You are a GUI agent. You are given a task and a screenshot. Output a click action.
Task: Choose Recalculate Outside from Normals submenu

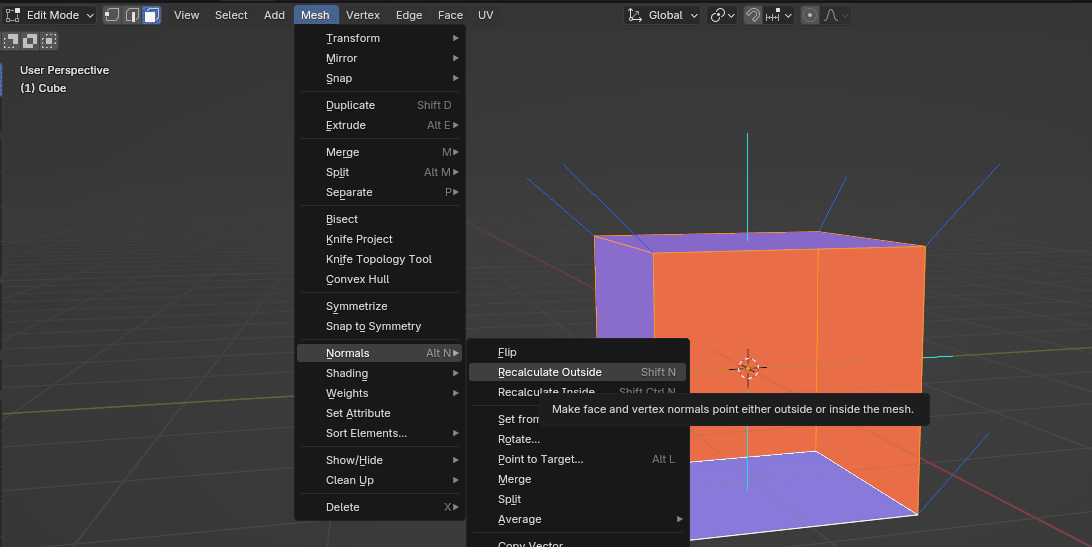coord(550,372)
